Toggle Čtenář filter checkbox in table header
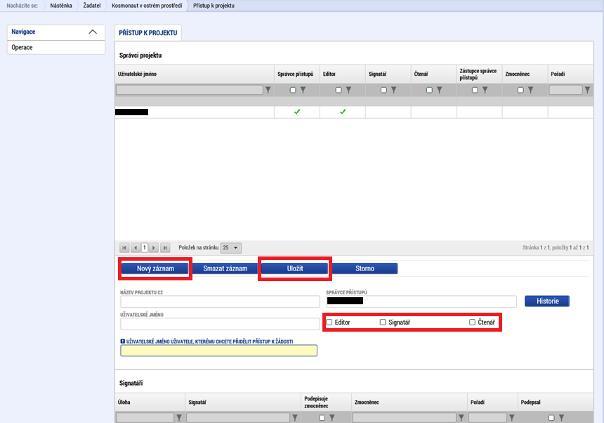The image size is (604, 423). click(429, 90)
